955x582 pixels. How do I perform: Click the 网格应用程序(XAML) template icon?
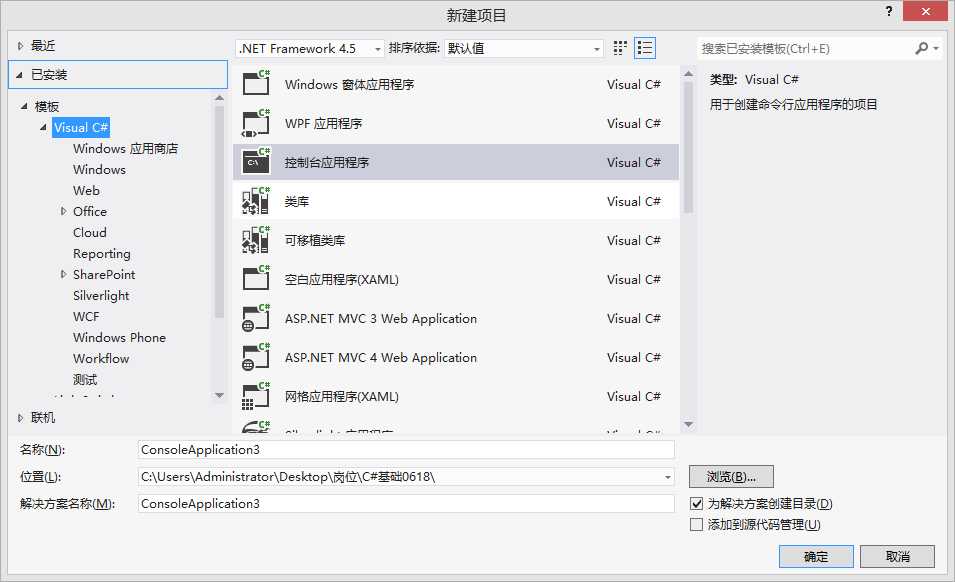click(256, 396)
